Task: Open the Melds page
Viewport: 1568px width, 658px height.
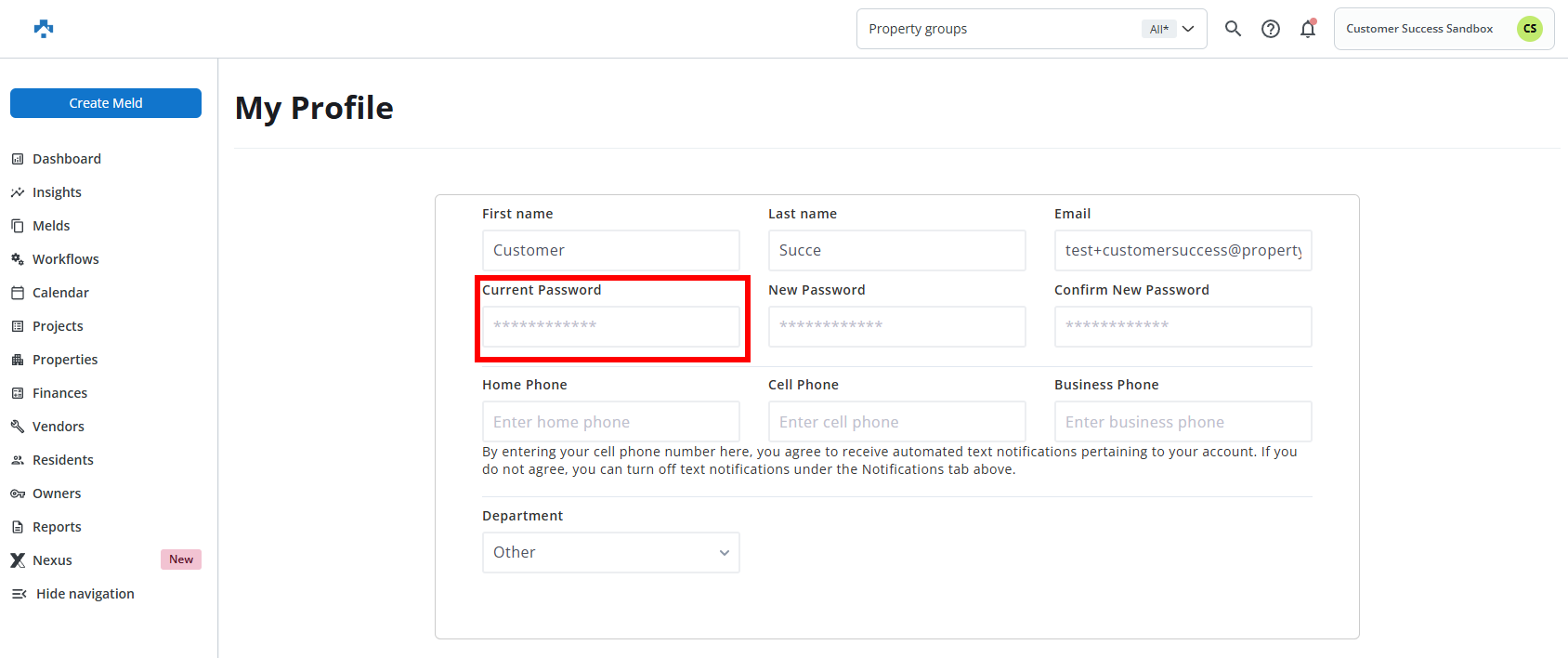Action: 51,226
